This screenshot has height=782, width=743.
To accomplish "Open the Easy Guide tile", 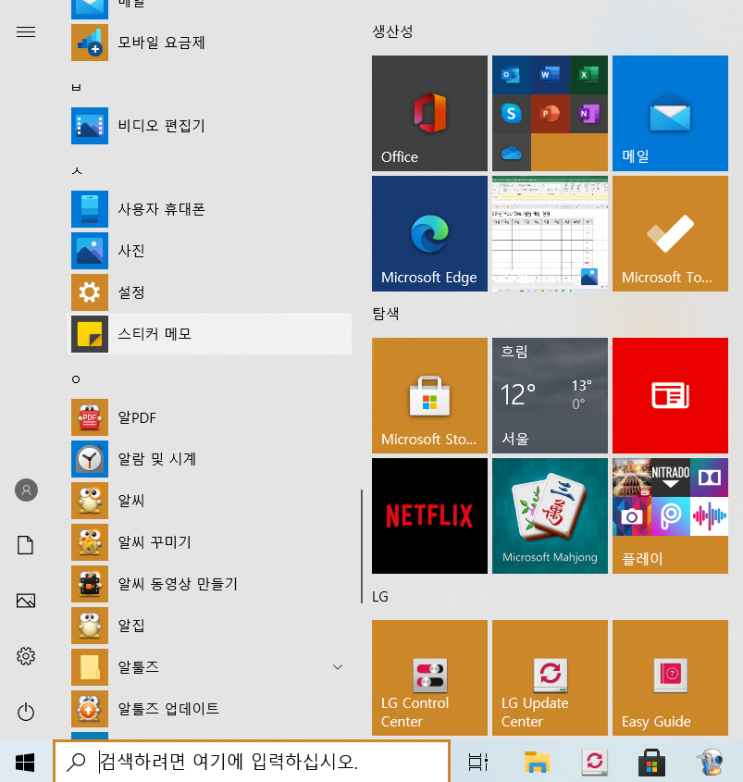I will [x=670, y=678].
